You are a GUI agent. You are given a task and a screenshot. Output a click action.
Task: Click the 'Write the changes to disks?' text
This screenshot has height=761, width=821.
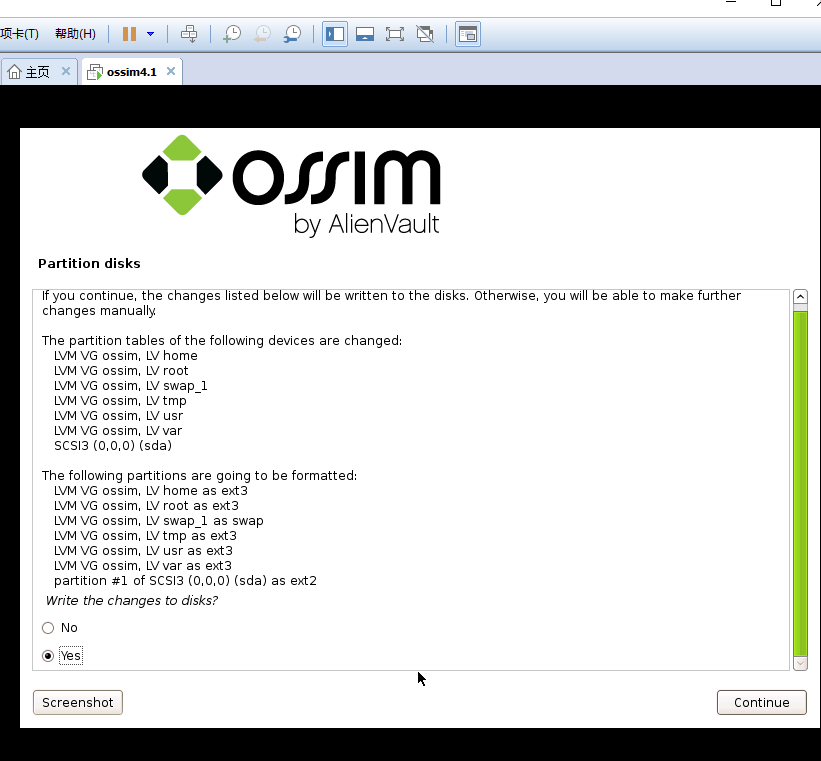[132, 600]
